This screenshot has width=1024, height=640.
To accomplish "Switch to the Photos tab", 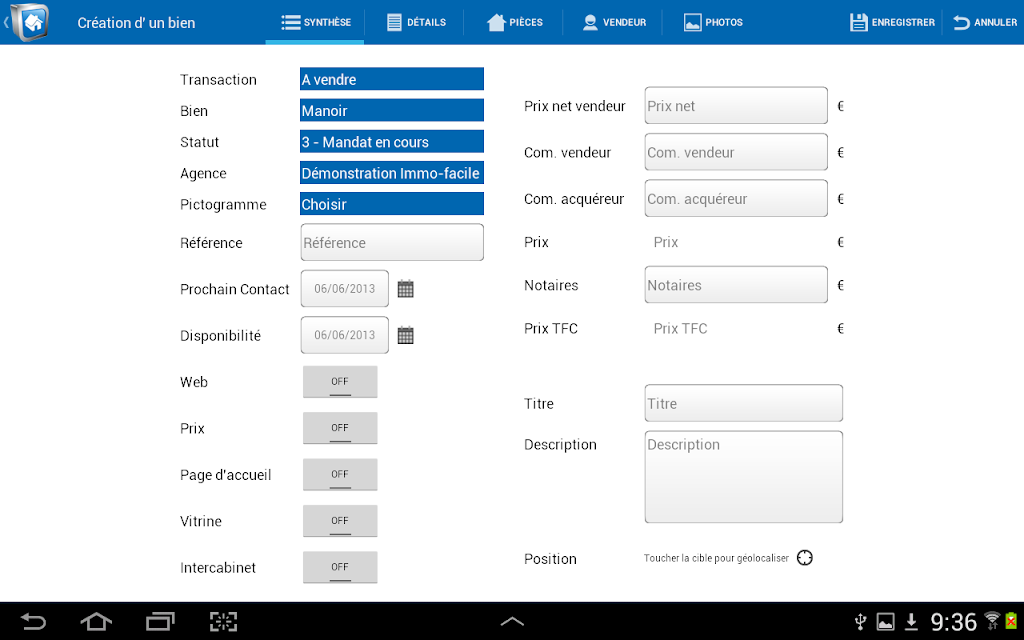I will (x=713, y=22).
